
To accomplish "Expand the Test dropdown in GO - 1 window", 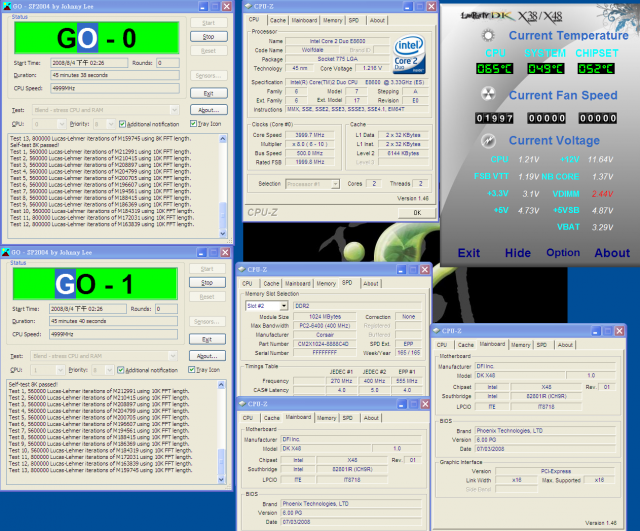I will click(173, 356).
